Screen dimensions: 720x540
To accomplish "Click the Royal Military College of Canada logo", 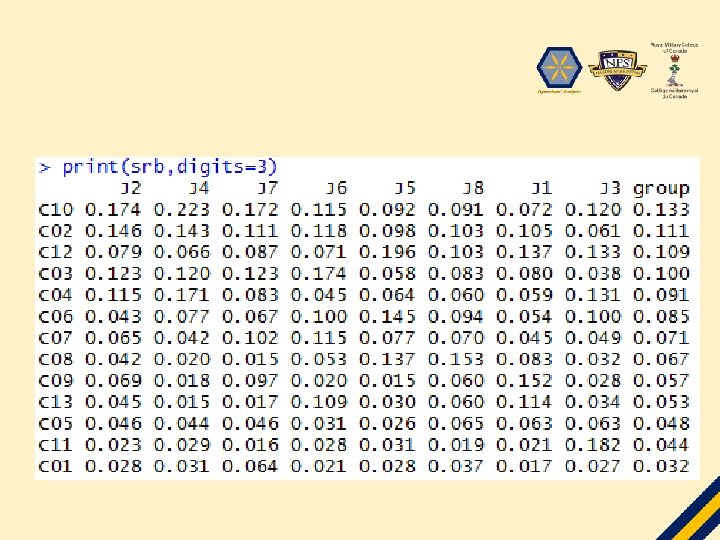I will (674, 70).
